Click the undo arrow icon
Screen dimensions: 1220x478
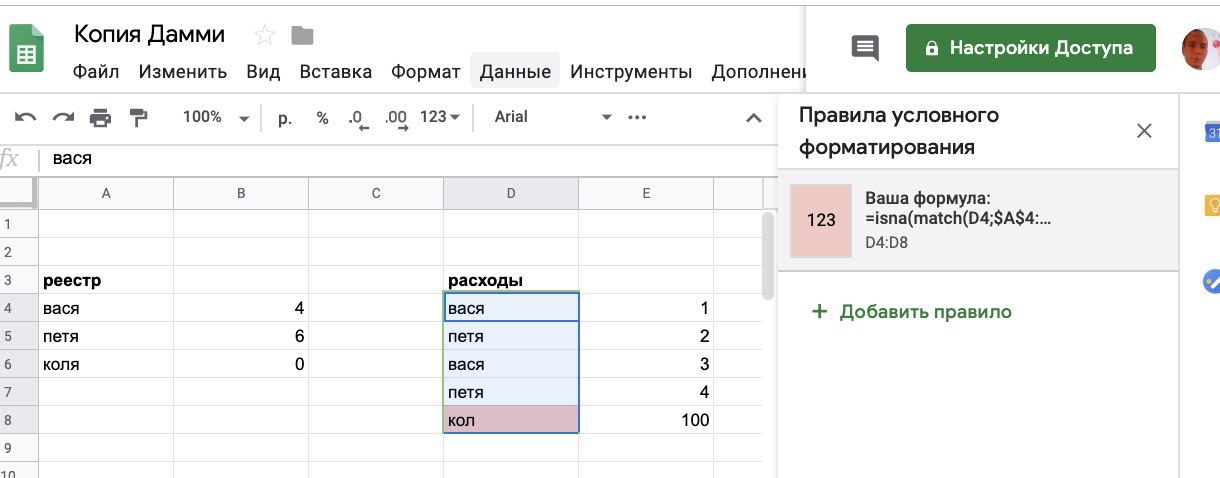pos(26,118)
